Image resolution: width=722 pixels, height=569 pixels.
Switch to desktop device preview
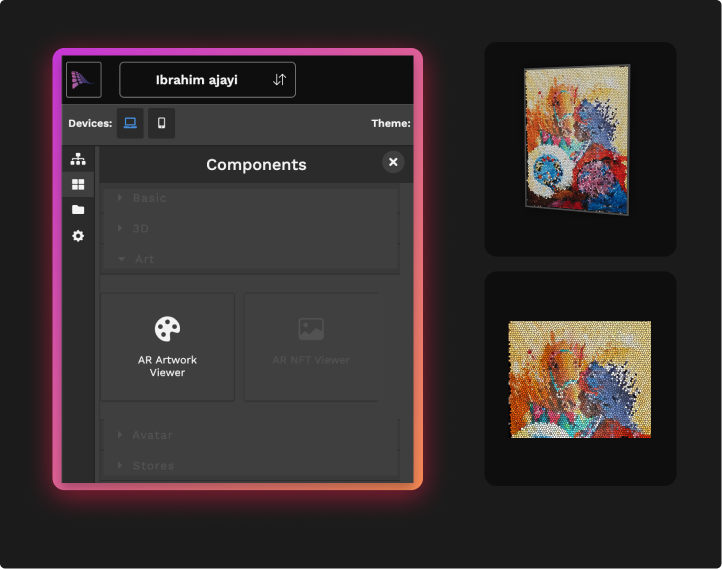(130, 123)
